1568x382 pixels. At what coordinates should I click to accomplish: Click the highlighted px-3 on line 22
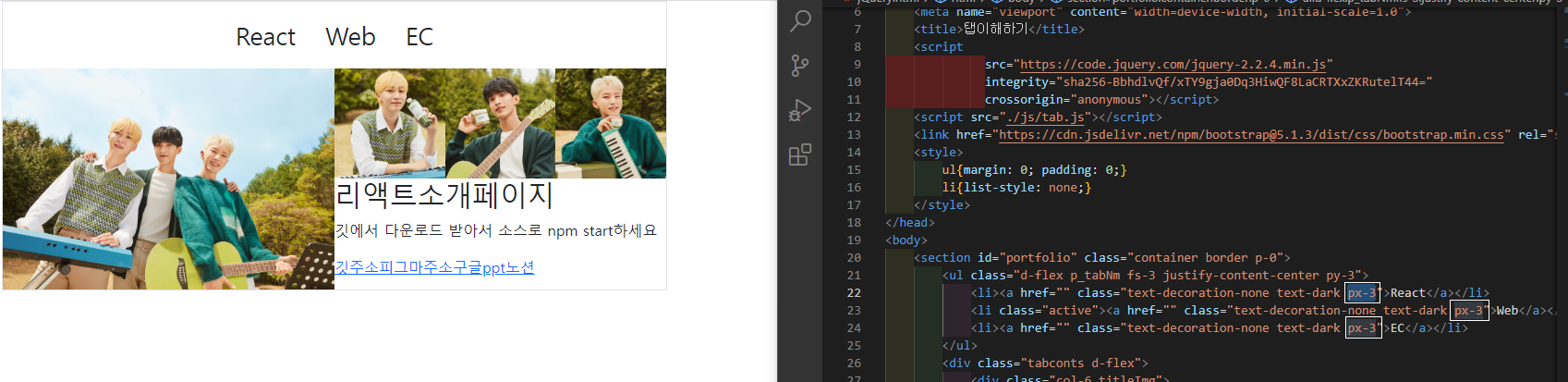coord(1362,292)
